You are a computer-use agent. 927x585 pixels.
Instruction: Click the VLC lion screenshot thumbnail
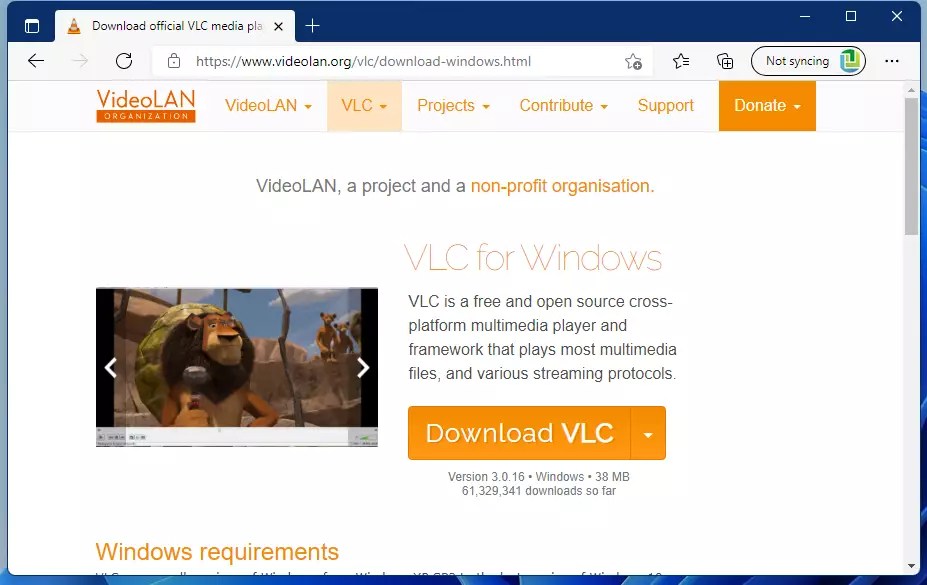(236, 367)
